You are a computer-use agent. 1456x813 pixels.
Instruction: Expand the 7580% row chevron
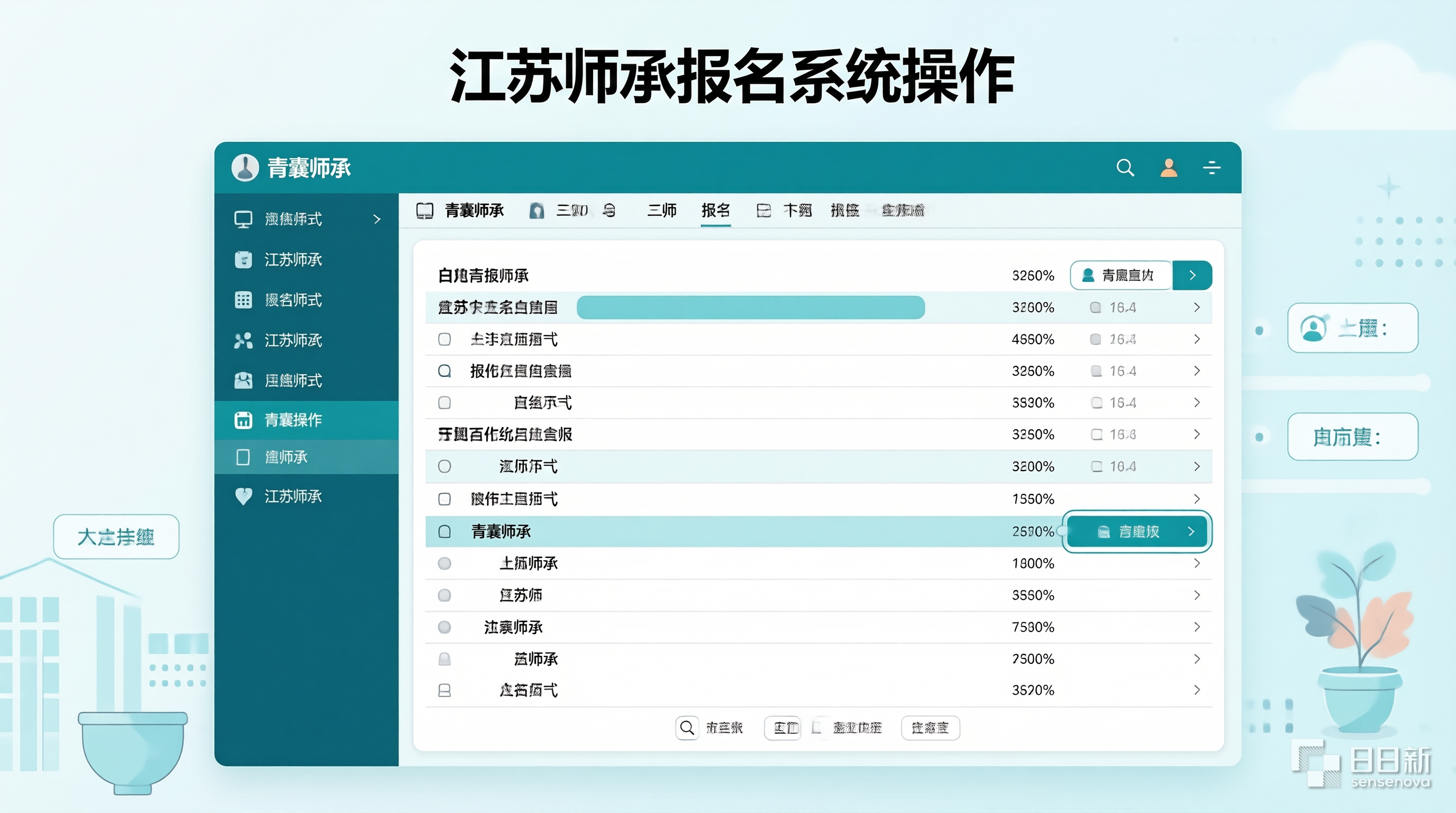coord(1197,627)
